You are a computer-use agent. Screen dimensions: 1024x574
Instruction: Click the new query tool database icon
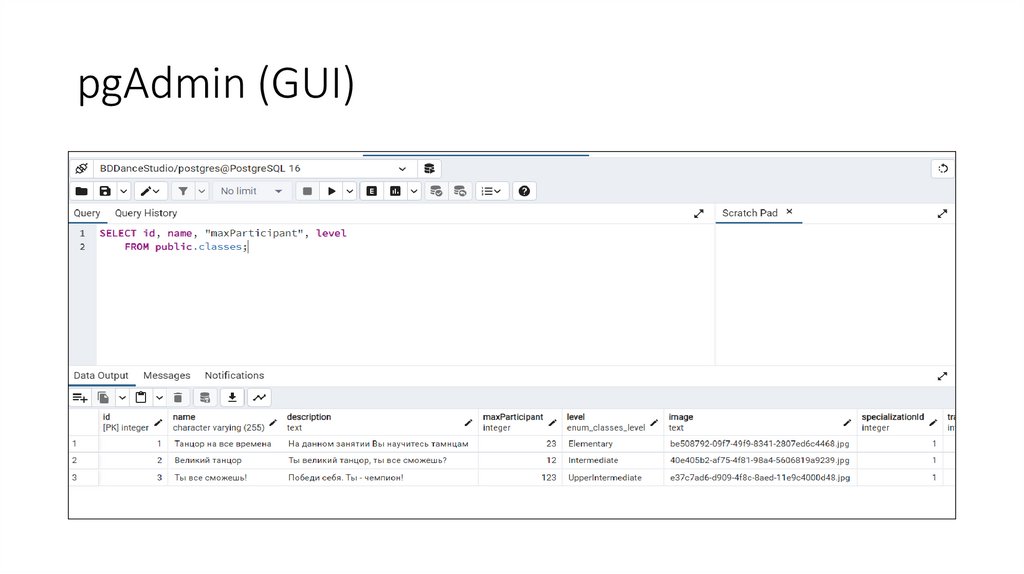click(429, 168)
